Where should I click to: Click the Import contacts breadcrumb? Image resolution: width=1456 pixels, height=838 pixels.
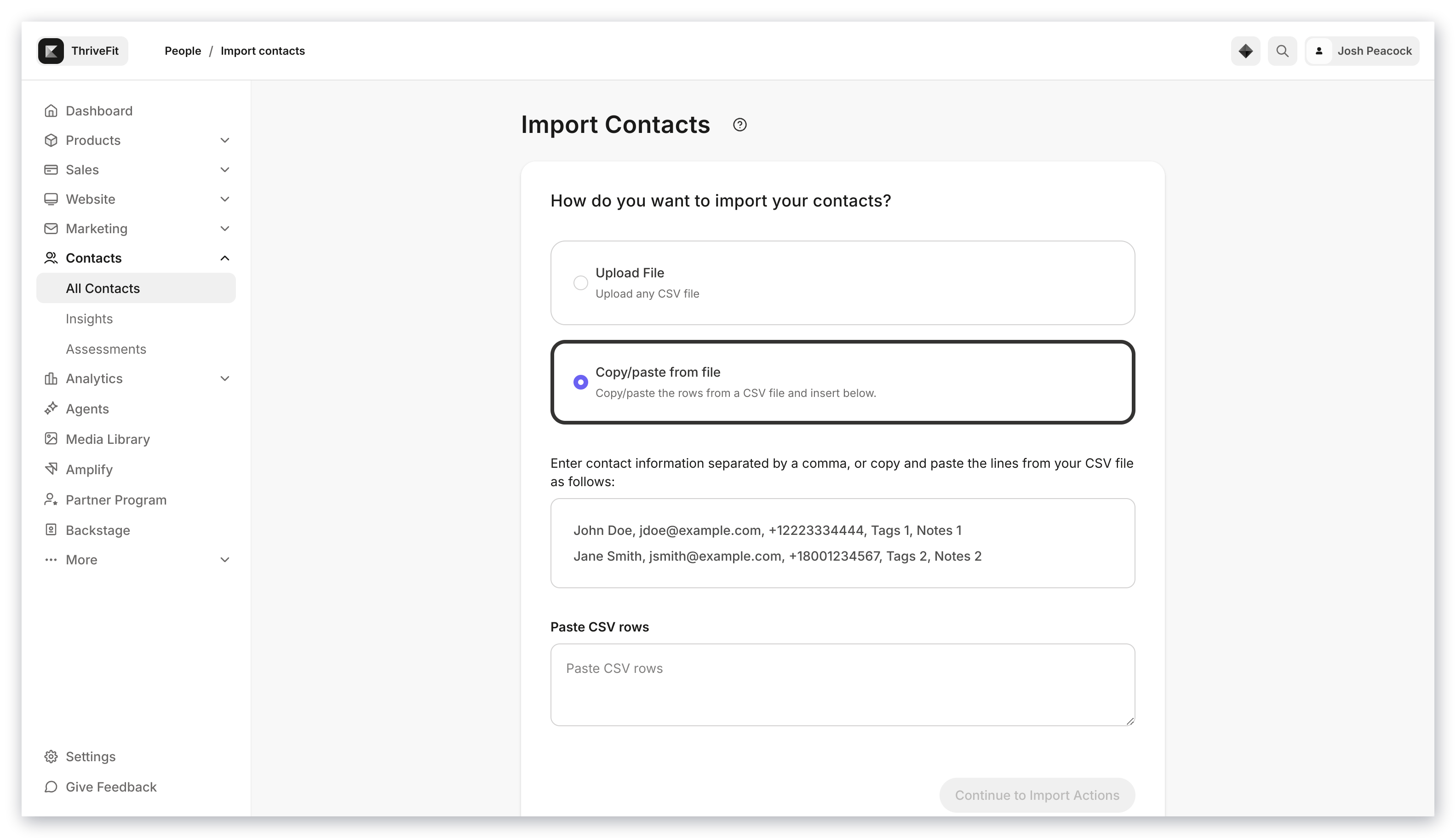pyautogui.click(x=263, y=51)
